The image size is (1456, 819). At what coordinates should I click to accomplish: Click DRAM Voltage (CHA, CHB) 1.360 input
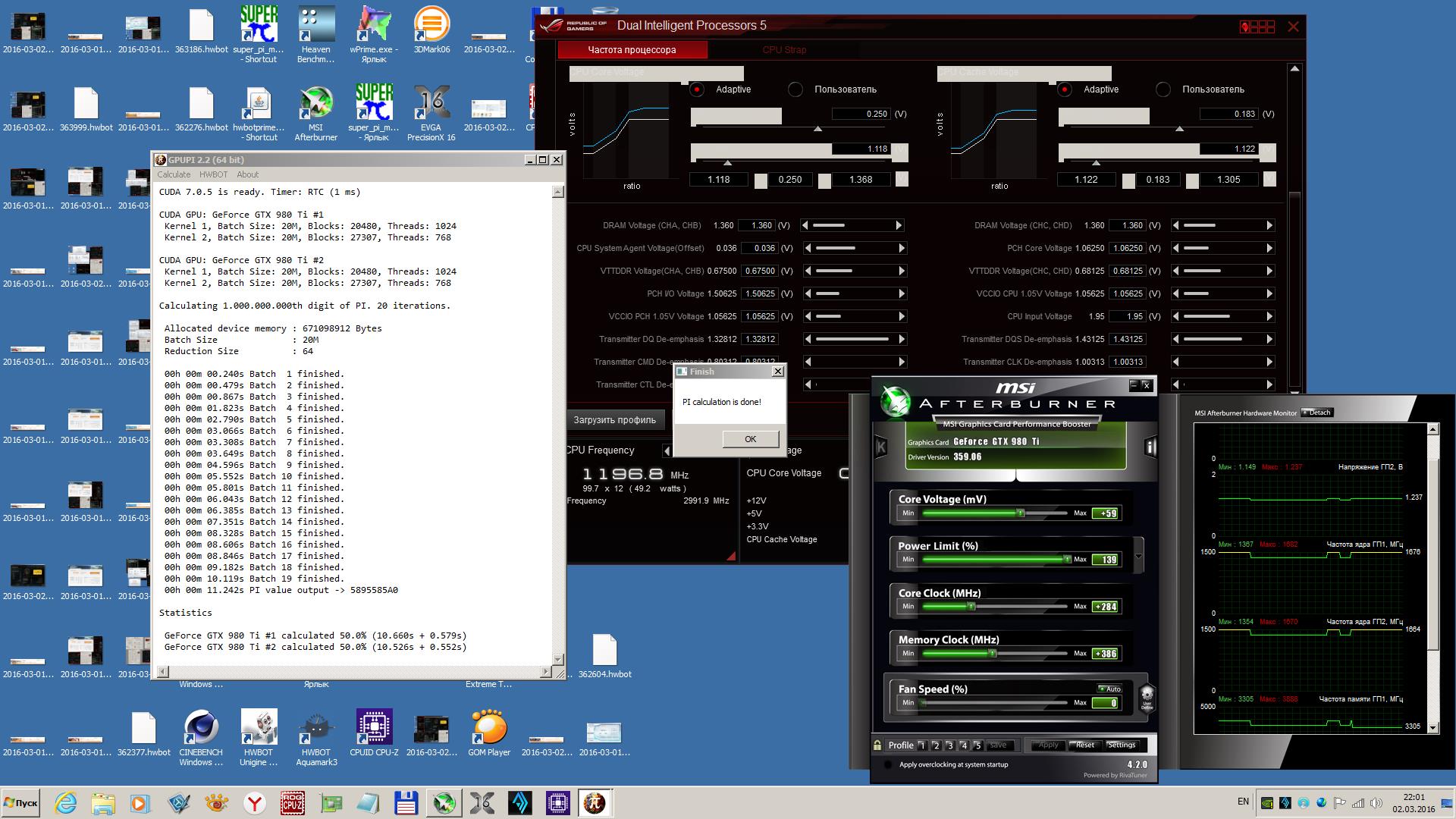pyautogui.click(x=758, y=225)
